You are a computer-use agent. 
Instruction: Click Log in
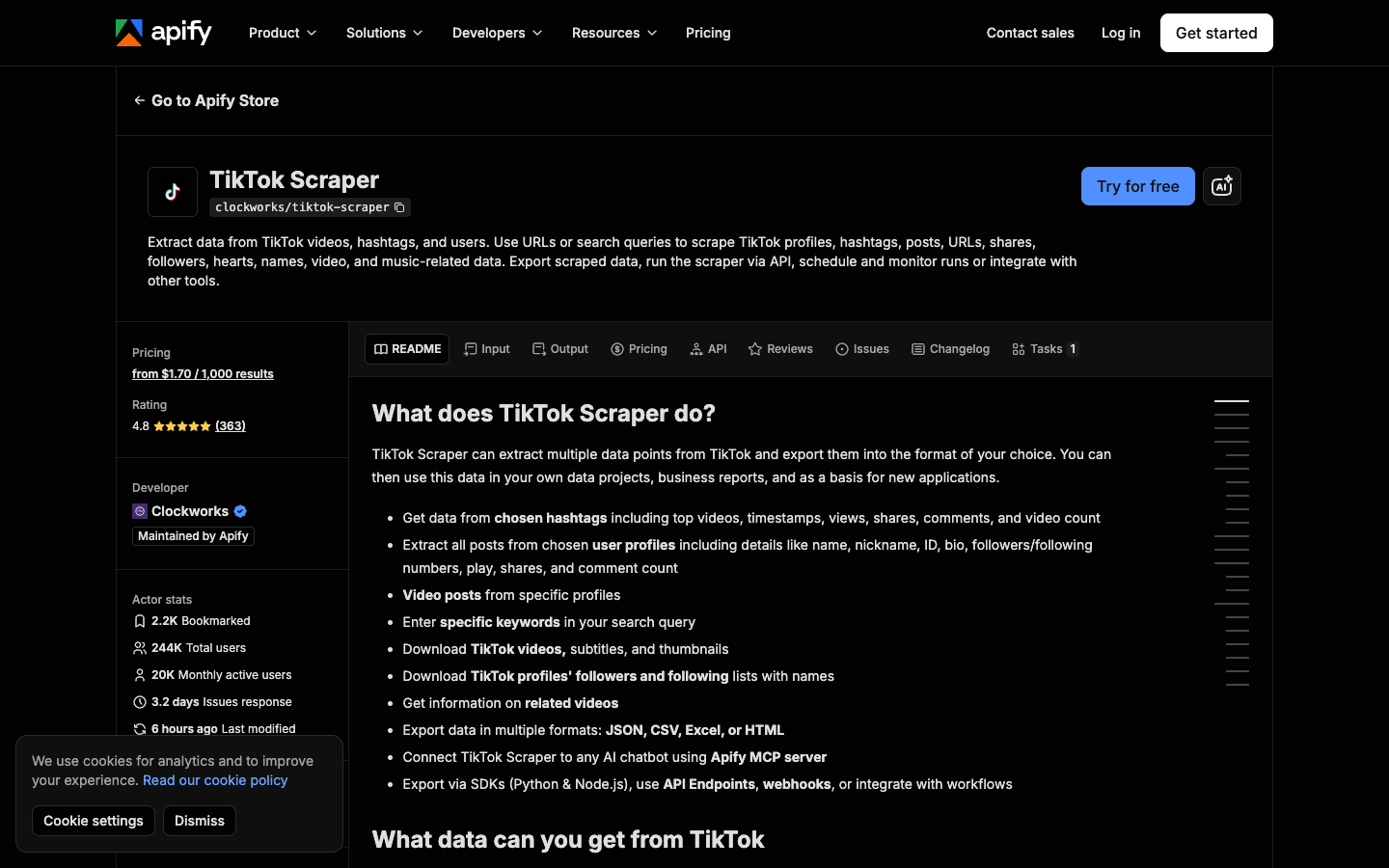(1121, 33)
